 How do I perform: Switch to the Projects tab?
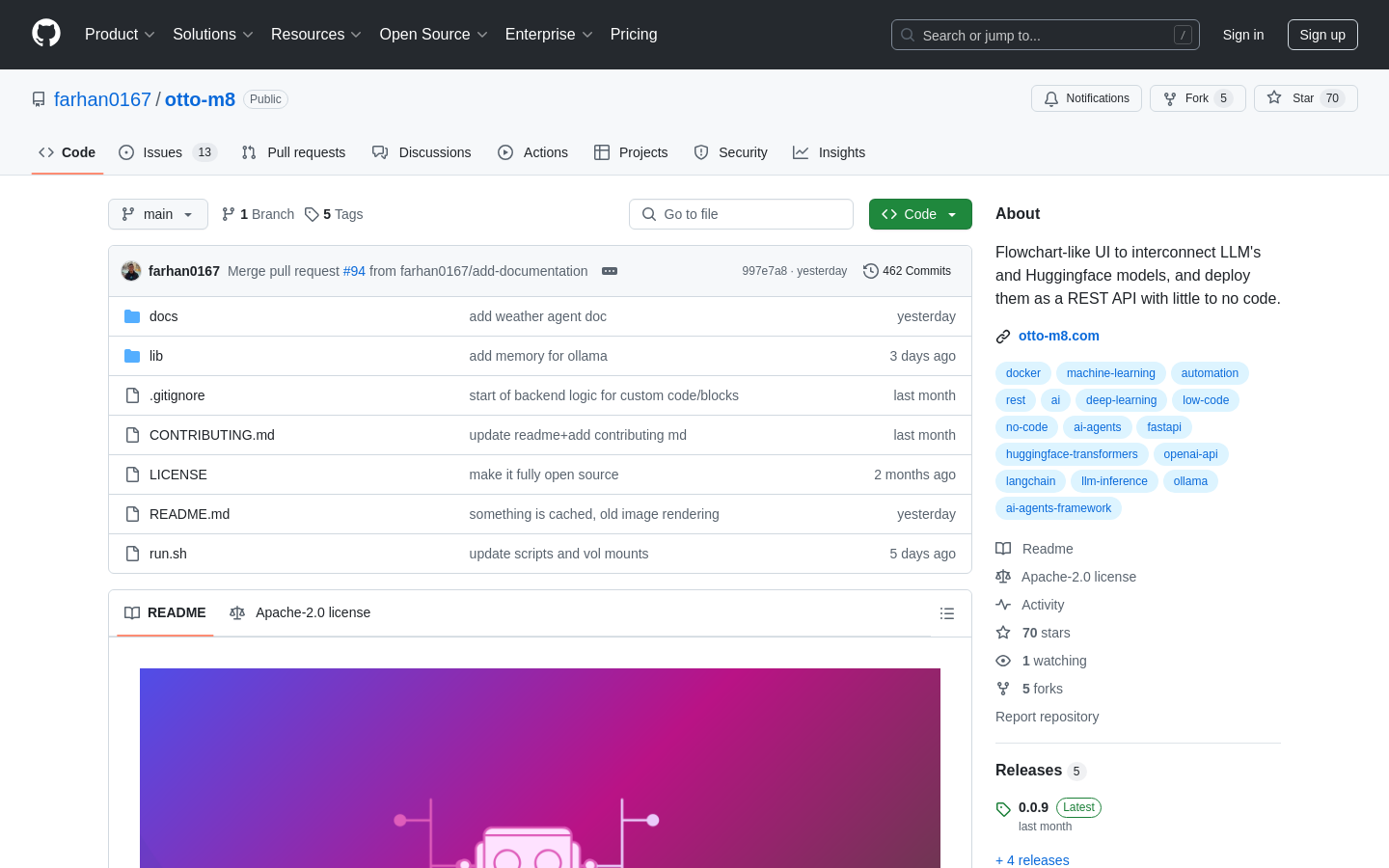631,152
